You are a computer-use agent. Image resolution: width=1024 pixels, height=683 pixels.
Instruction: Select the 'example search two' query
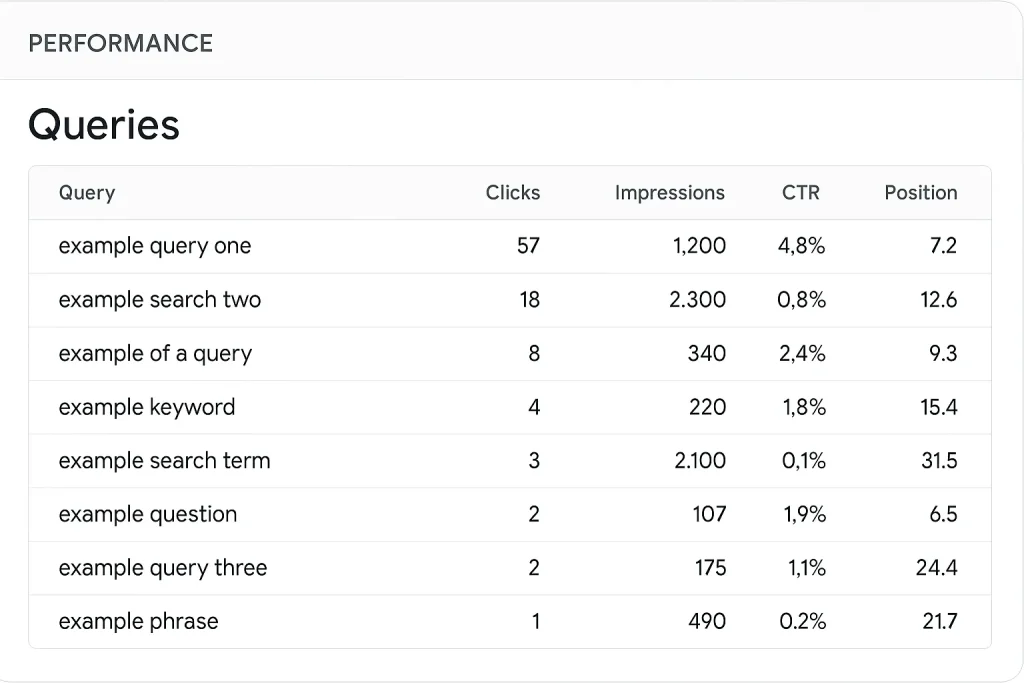point(159,300)
